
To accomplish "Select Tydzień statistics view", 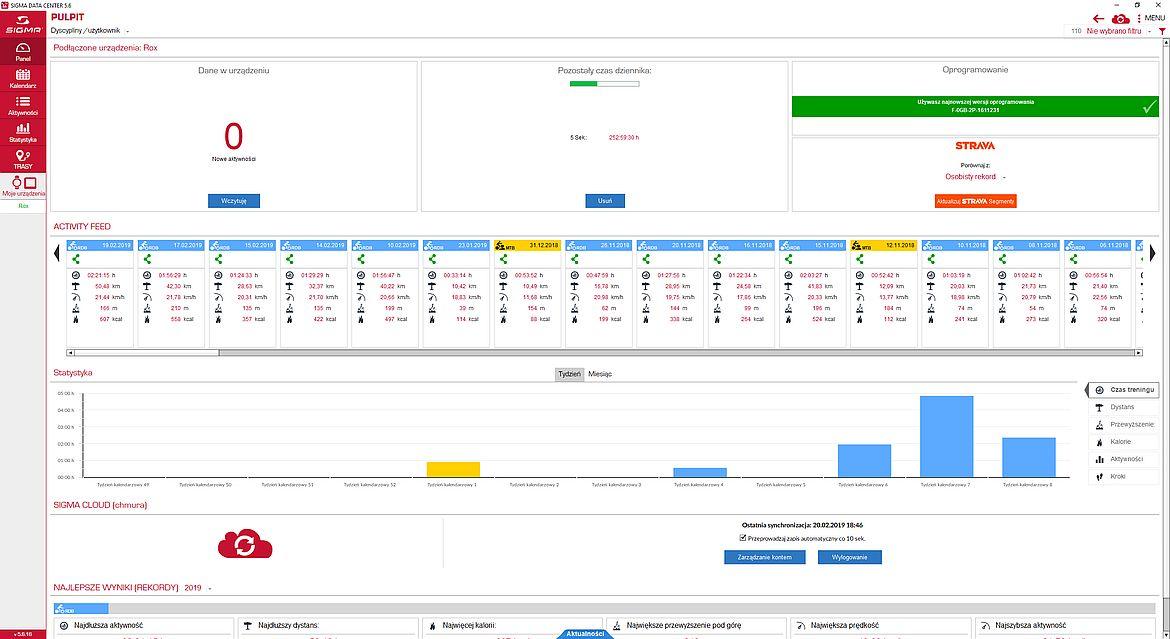I will pos(569,374).
